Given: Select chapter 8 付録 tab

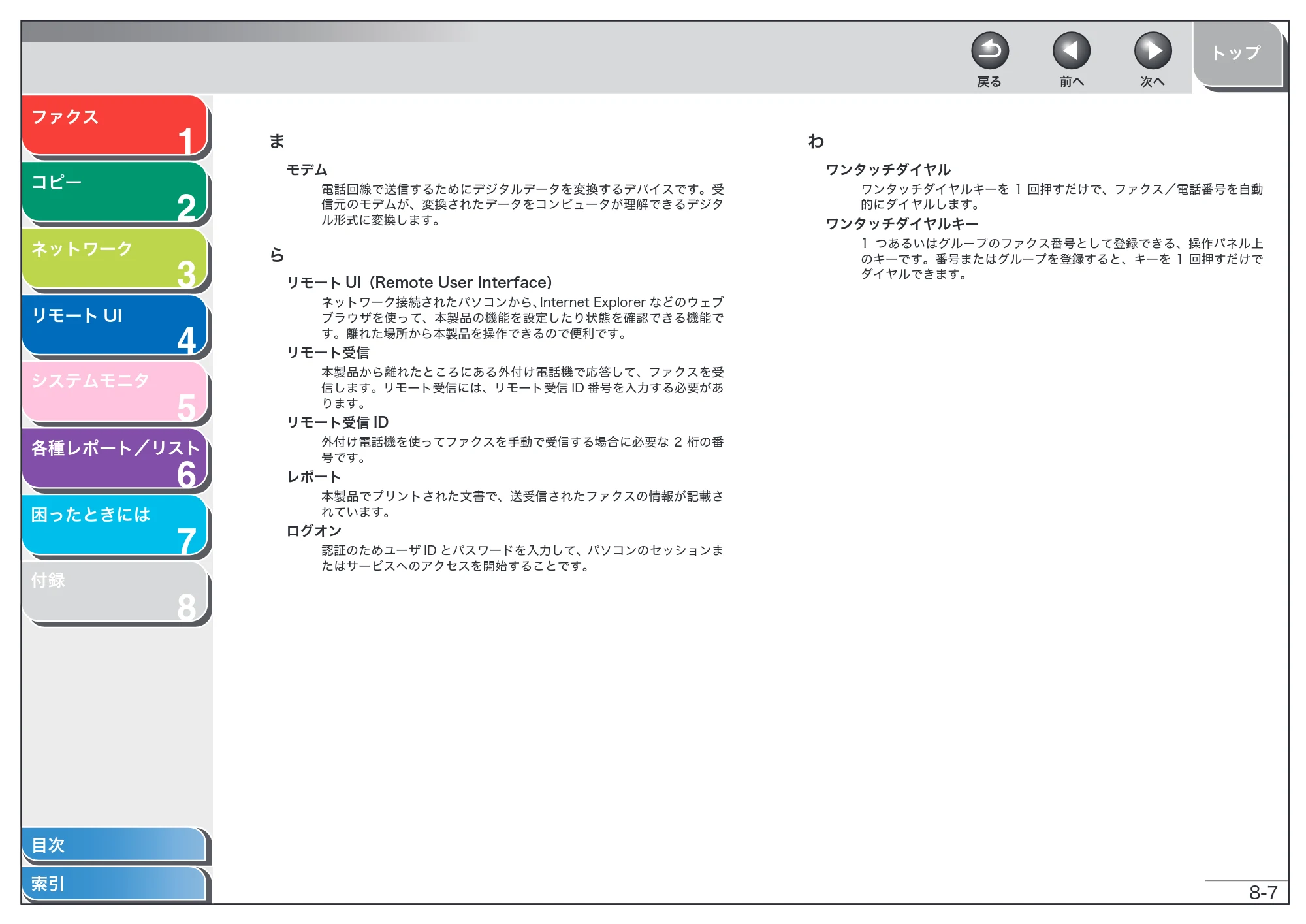Looking at the screenshot, I should (115, 592).
